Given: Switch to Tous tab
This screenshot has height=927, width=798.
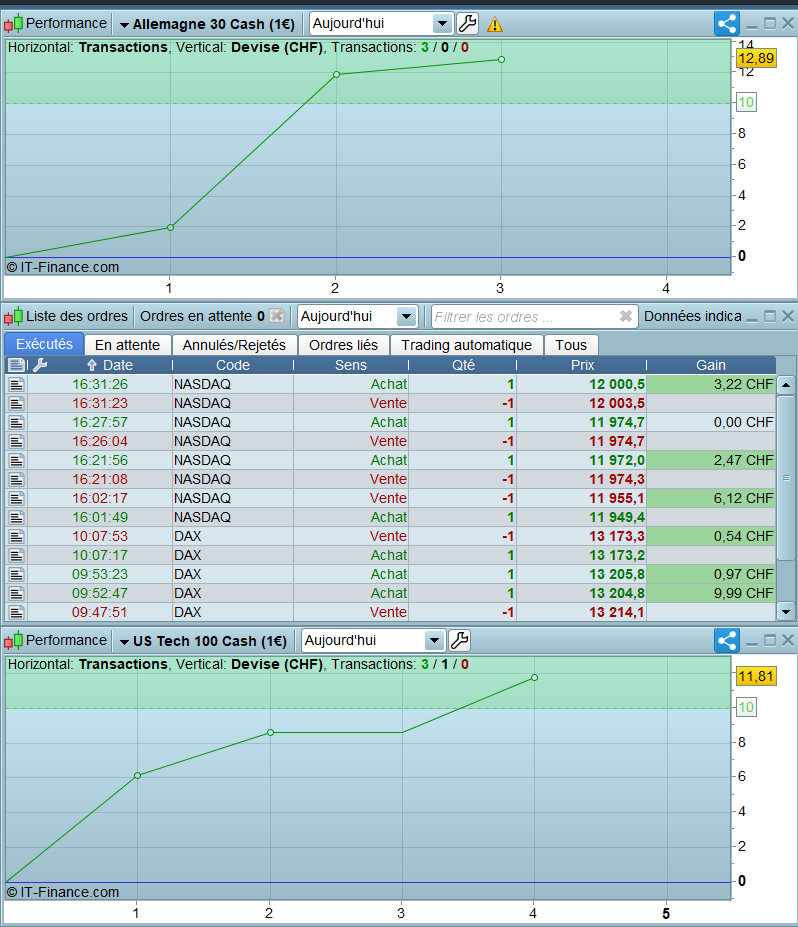Looking at the screenshot, I should click(571, 345).
